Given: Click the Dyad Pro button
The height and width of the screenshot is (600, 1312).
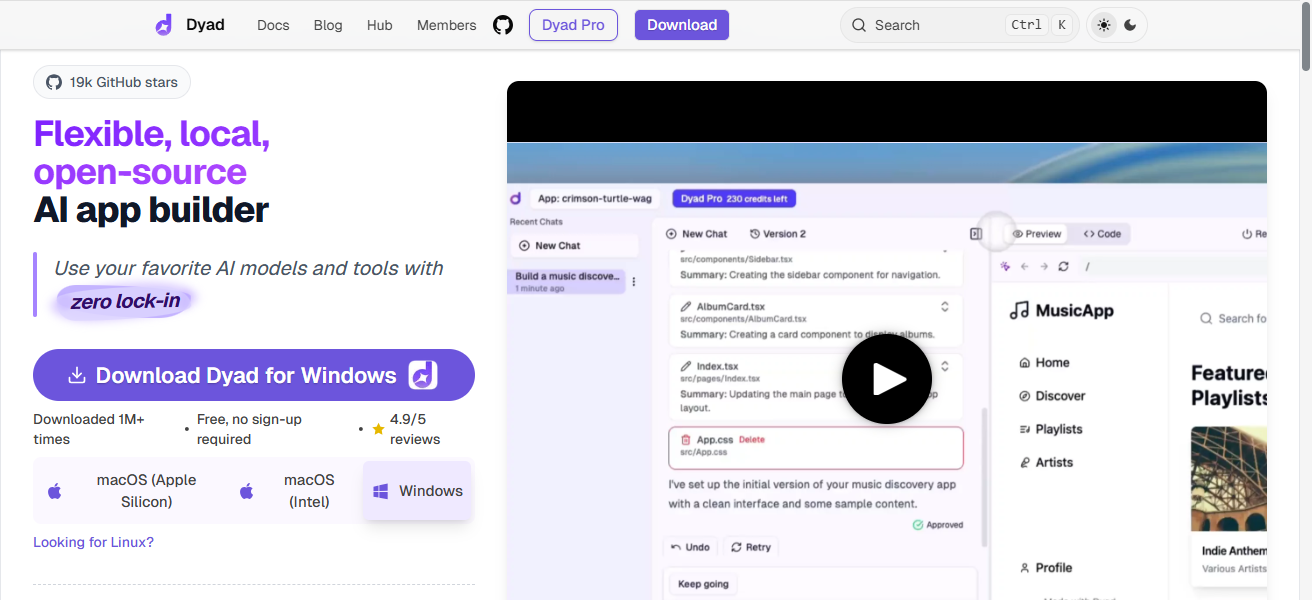Looking at the screenshot, I should tap(573, 25).
